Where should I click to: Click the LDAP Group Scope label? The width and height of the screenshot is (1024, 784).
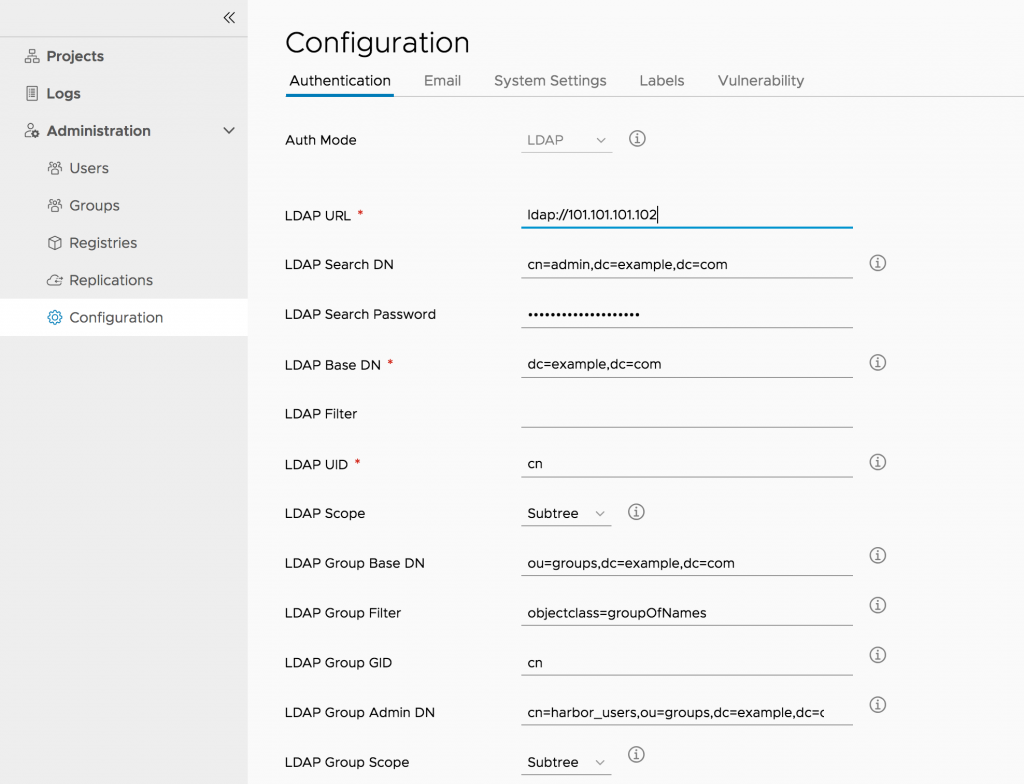pos(347,762)
